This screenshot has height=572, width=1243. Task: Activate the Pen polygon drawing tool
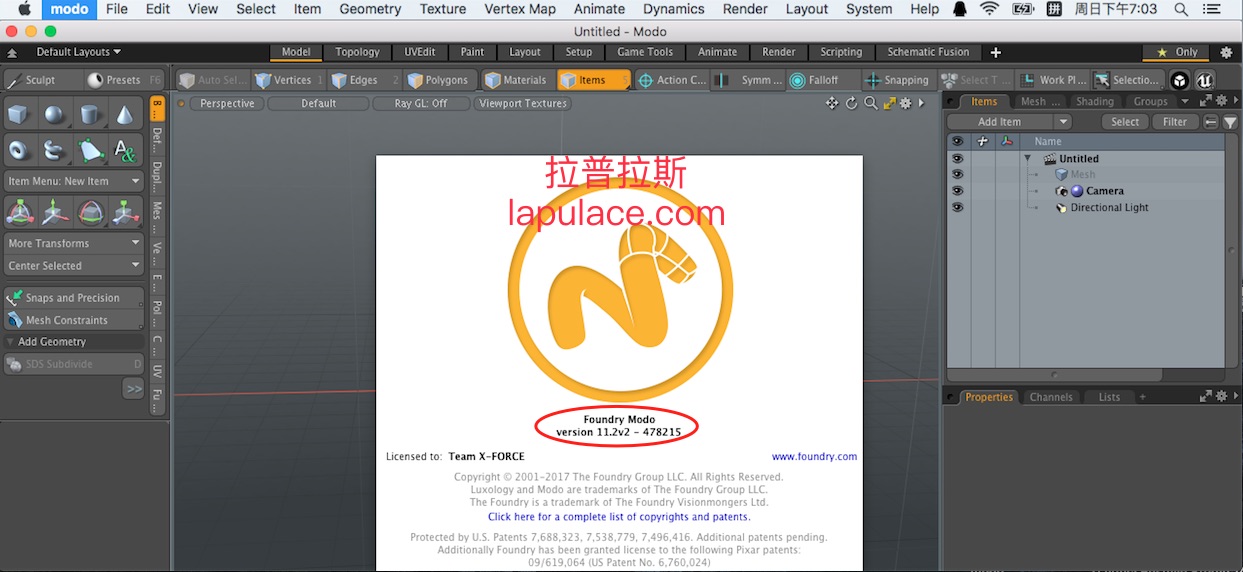(90, 151)
